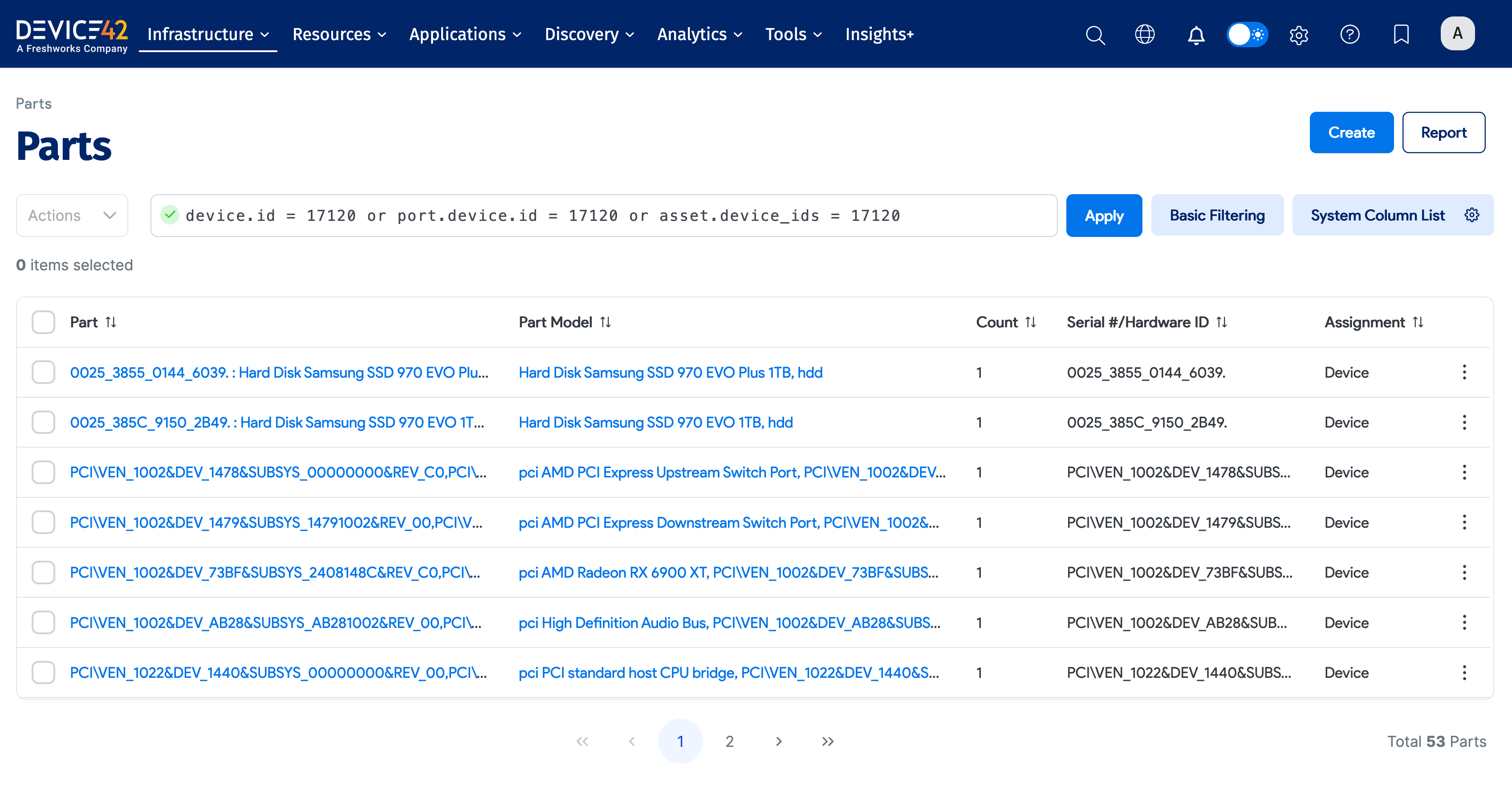The width and height of the screenshot is (1512, 799).
Task: Click the globe language icon
Action: coord(1145,35)
